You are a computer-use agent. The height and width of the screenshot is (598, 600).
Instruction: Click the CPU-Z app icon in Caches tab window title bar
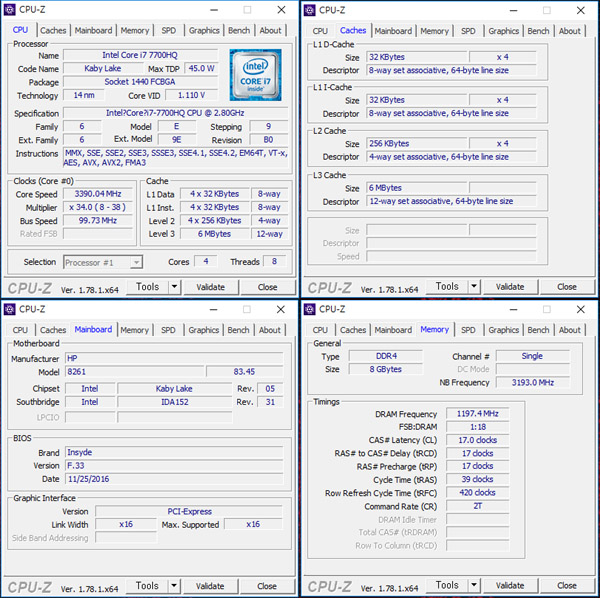[309, 10]
